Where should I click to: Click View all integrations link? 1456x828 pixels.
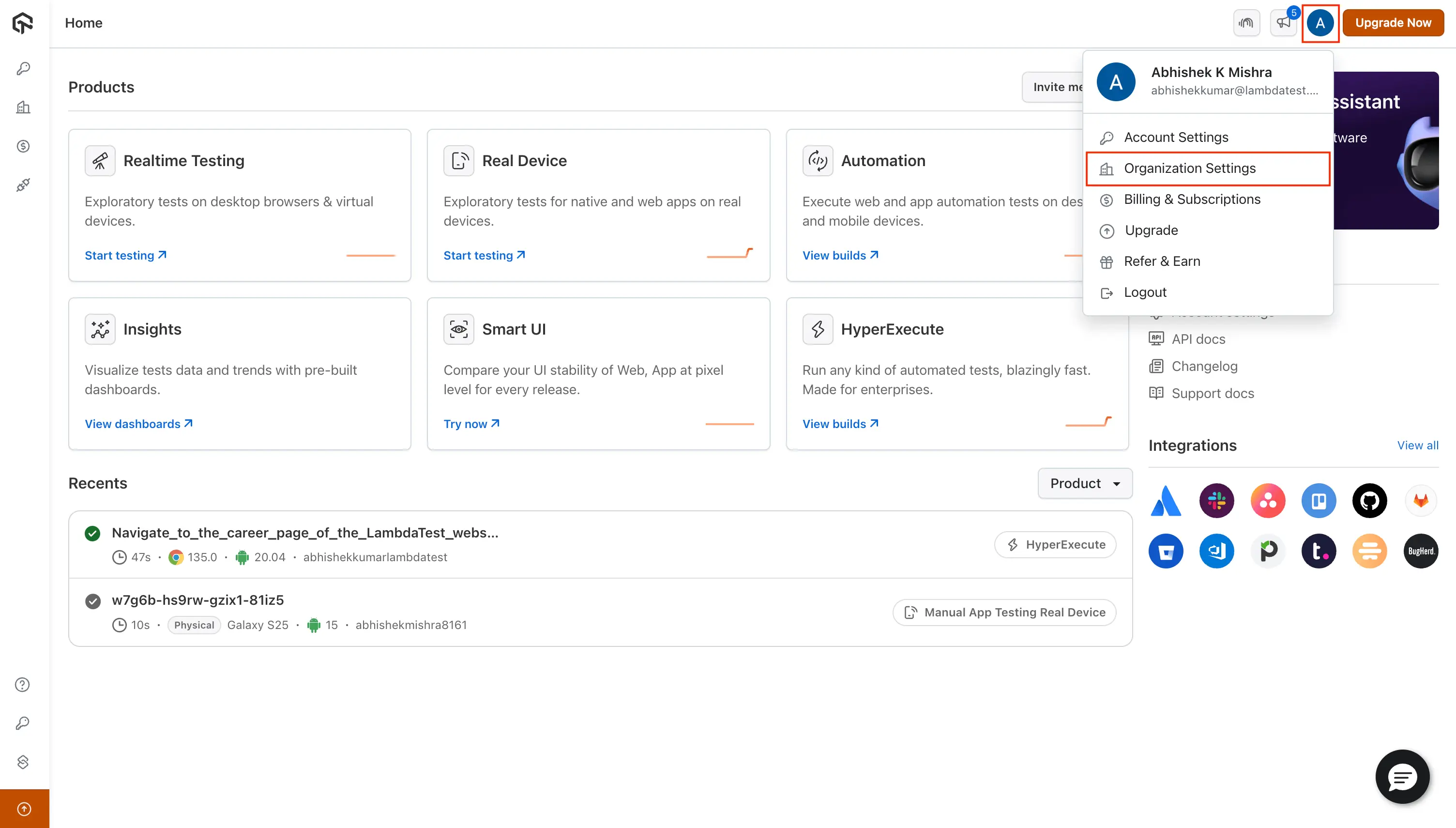tap(1417, 445)
